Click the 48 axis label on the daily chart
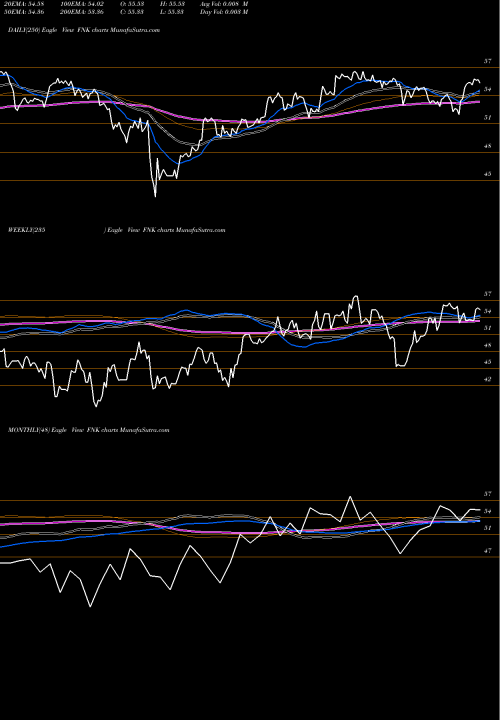 coord(488,146)
